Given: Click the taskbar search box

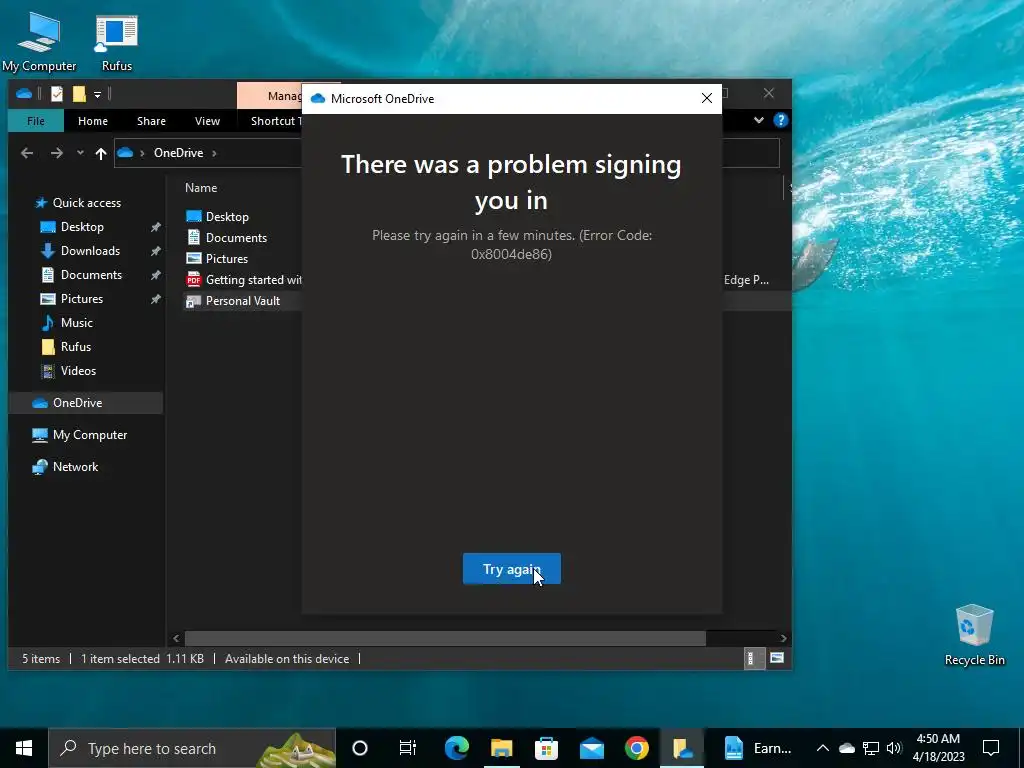Looking at the screenshot, I should 192,748.
